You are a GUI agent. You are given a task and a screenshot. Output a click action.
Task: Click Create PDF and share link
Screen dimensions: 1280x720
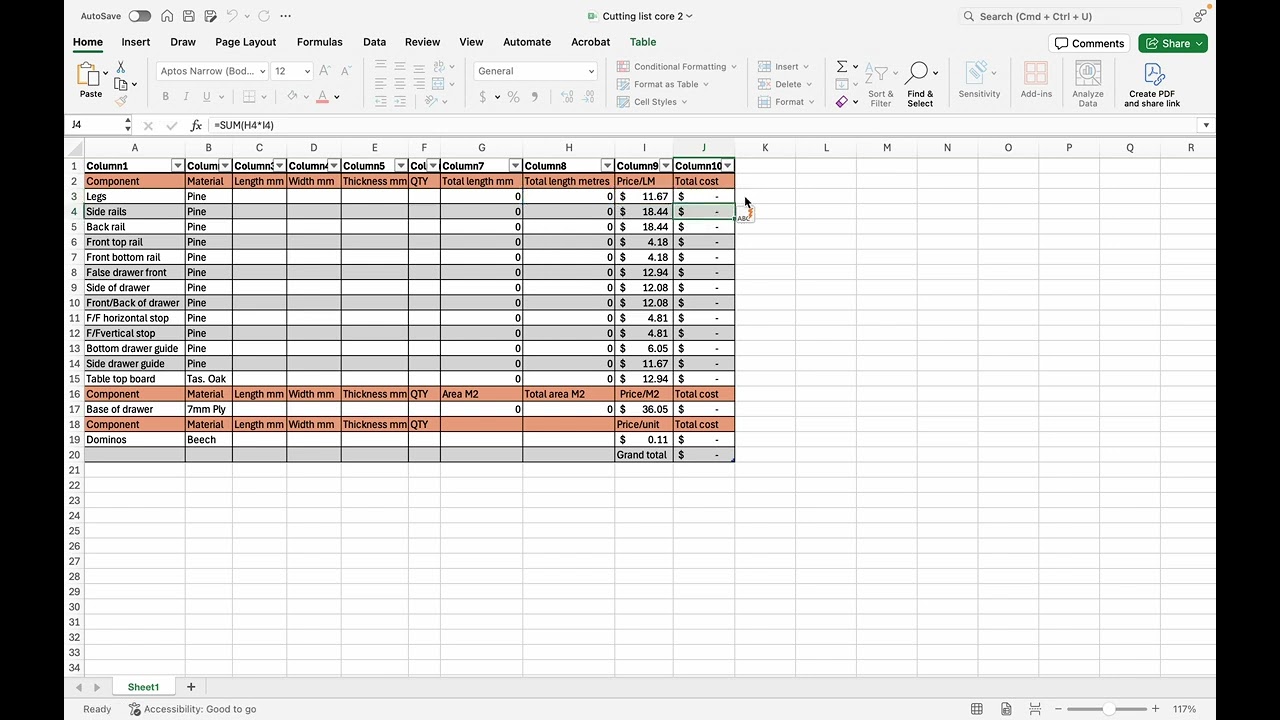(x=1152, y=84)
